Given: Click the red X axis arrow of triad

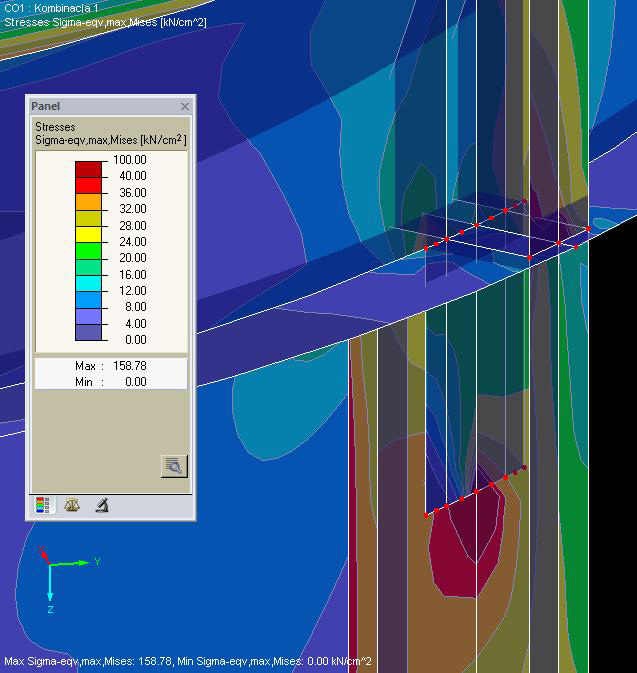Looking at the screenshot, I should (x=44, y=555).
